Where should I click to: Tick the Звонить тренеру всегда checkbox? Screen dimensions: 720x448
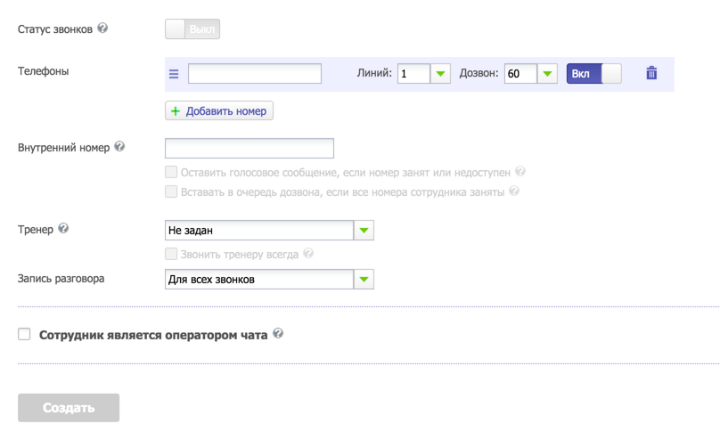172,254
